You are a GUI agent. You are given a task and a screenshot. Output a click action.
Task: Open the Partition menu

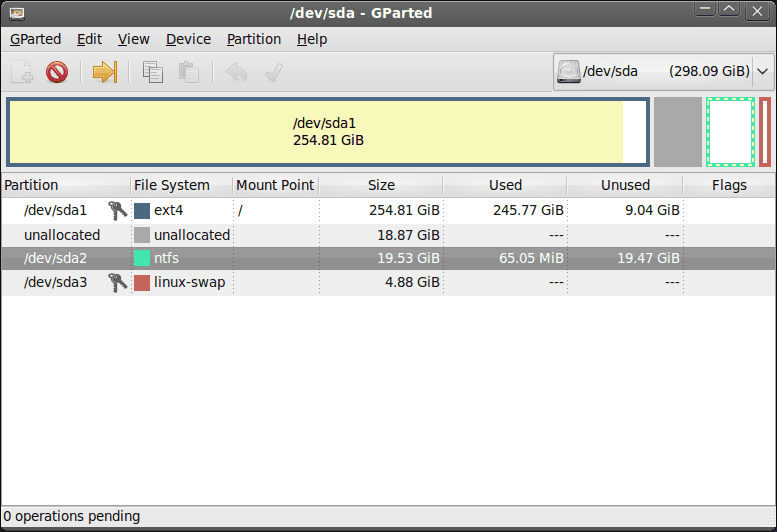click(254, 39)
